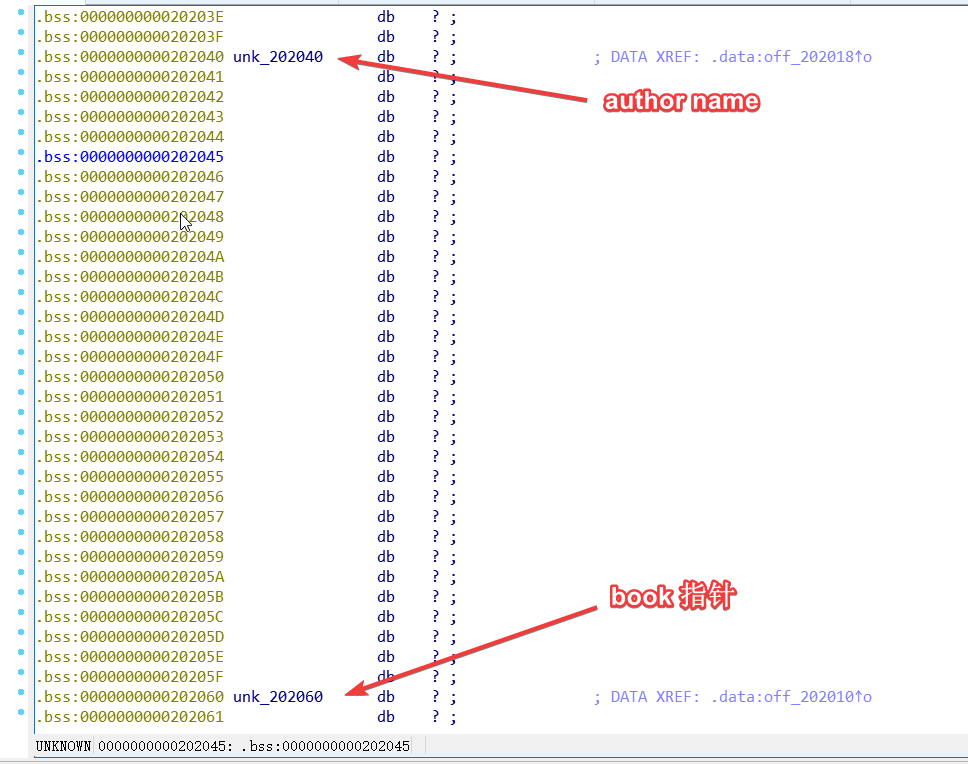Click the breakpoint dot beside address 20203E
Screen dimensions: 968x764
point(21,16)
